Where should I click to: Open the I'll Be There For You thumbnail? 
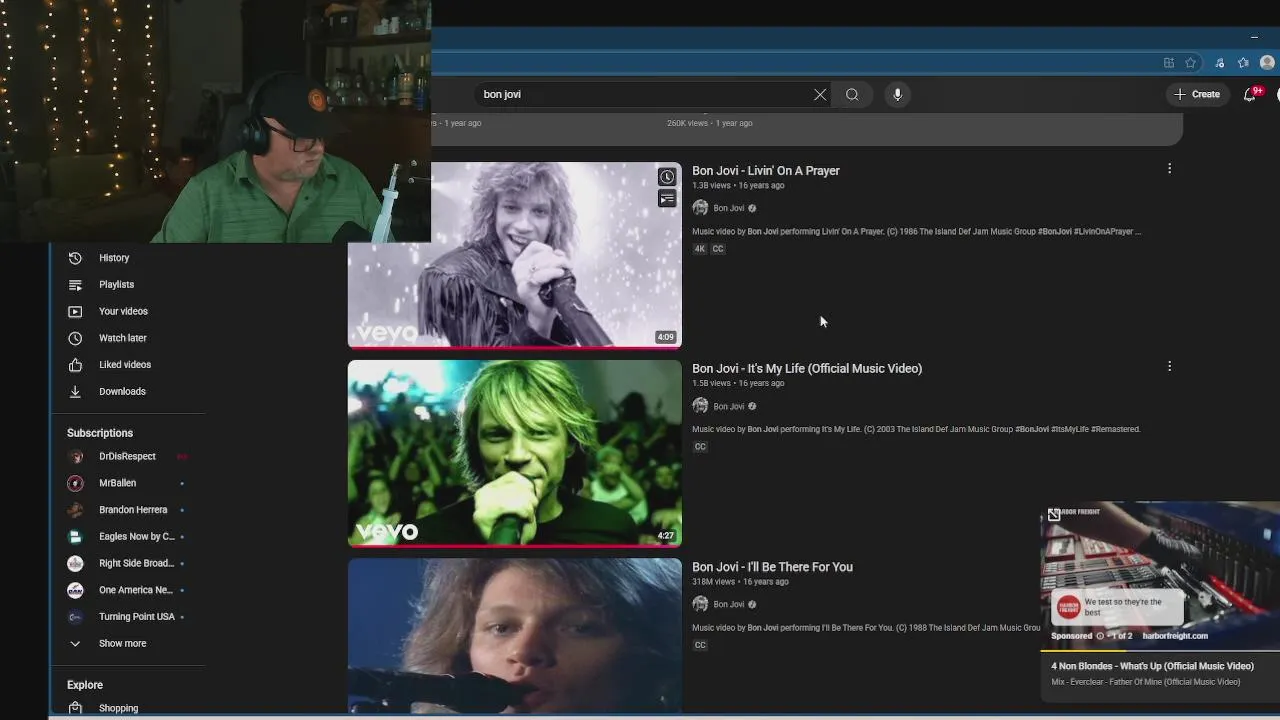pos(515,635)
